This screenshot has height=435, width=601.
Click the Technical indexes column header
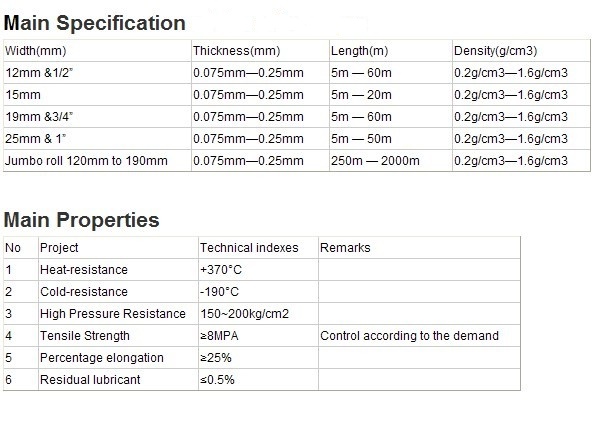249,248
